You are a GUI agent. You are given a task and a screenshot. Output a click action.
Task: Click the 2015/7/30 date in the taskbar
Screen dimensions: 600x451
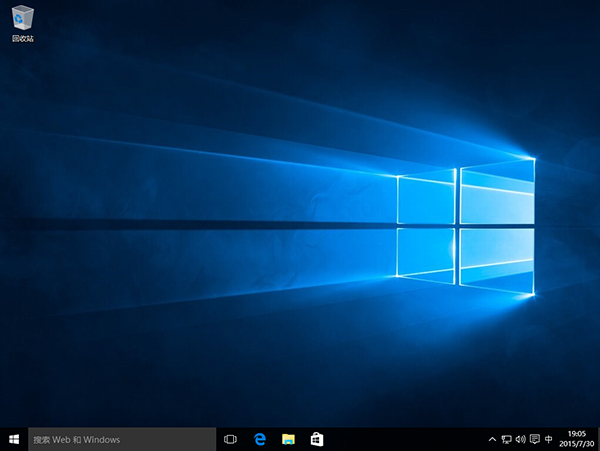point(577,444)
